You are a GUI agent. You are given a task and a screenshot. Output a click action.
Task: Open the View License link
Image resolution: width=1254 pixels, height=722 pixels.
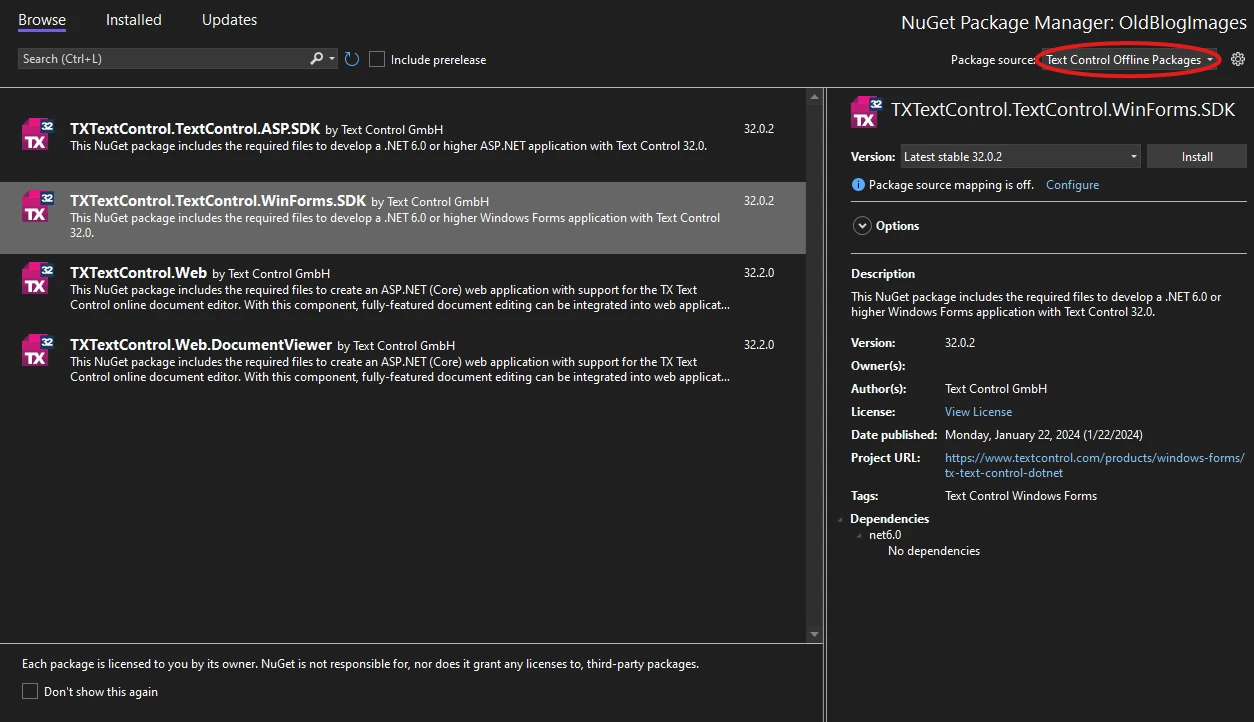coord(978,412)
